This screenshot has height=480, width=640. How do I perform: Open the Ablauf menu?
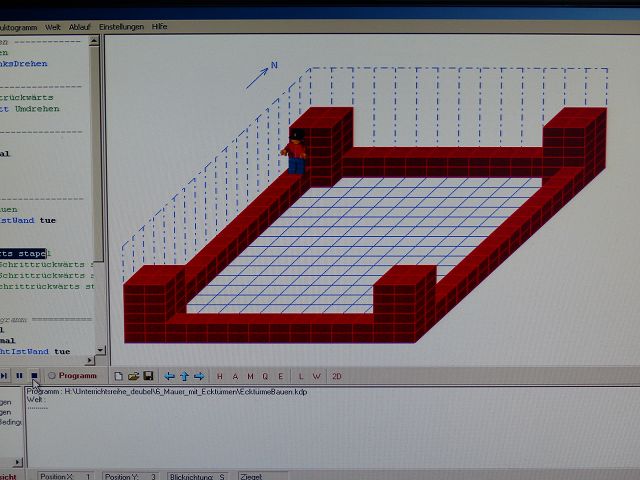coord(79,27)
